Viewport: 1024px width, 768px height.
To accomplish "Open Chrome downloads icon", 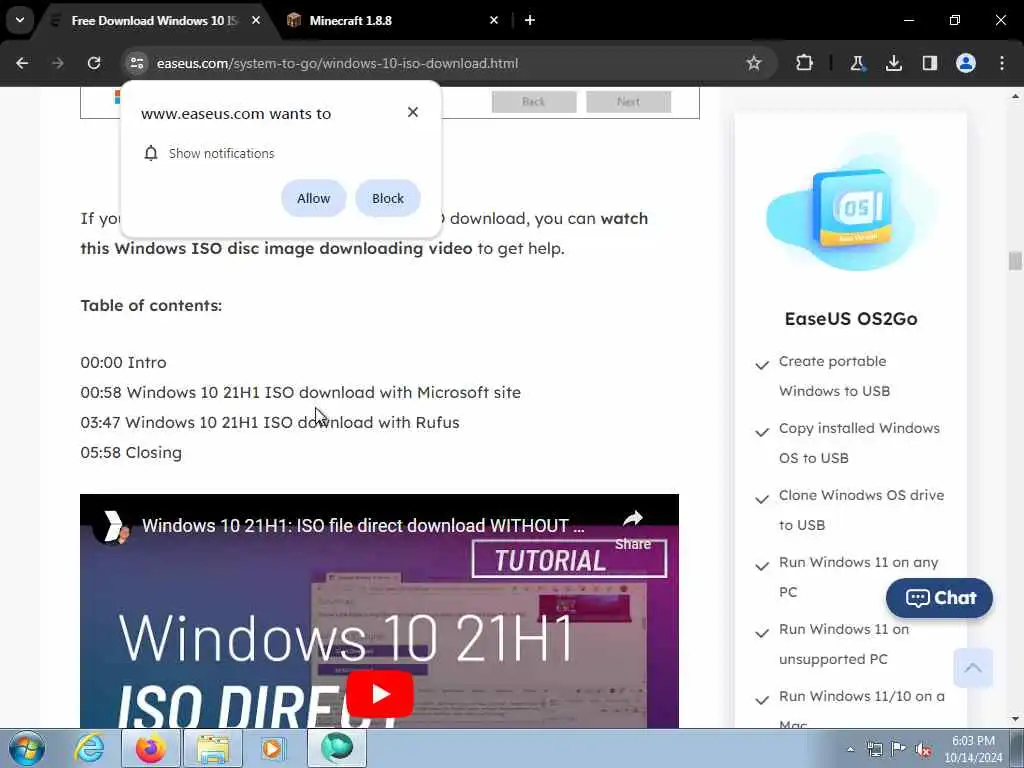I will (x=893, y=63).
